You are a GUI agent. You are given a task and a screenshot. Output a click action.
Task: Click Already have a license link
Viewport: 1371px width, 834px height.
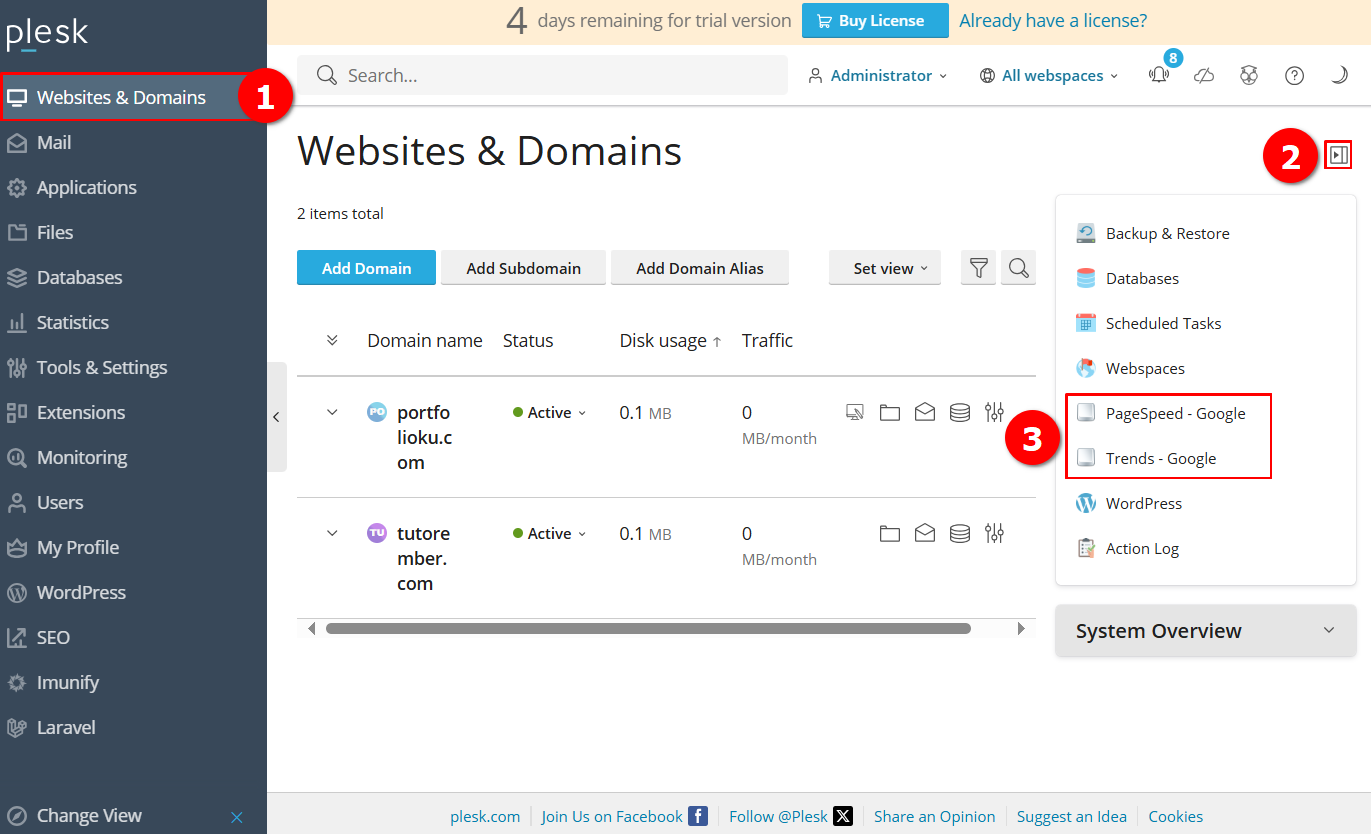pos(1053,20)
